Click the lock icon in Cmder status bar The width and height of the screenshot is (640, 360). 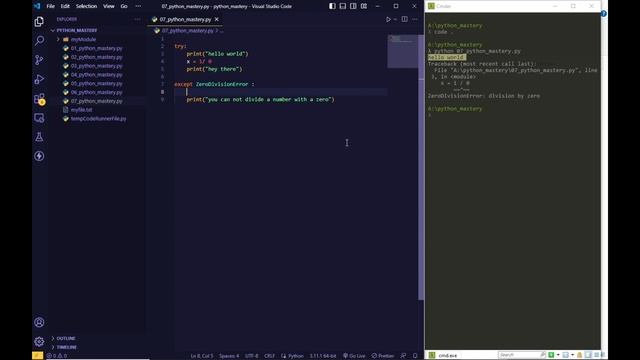click(x=580, y=355)
